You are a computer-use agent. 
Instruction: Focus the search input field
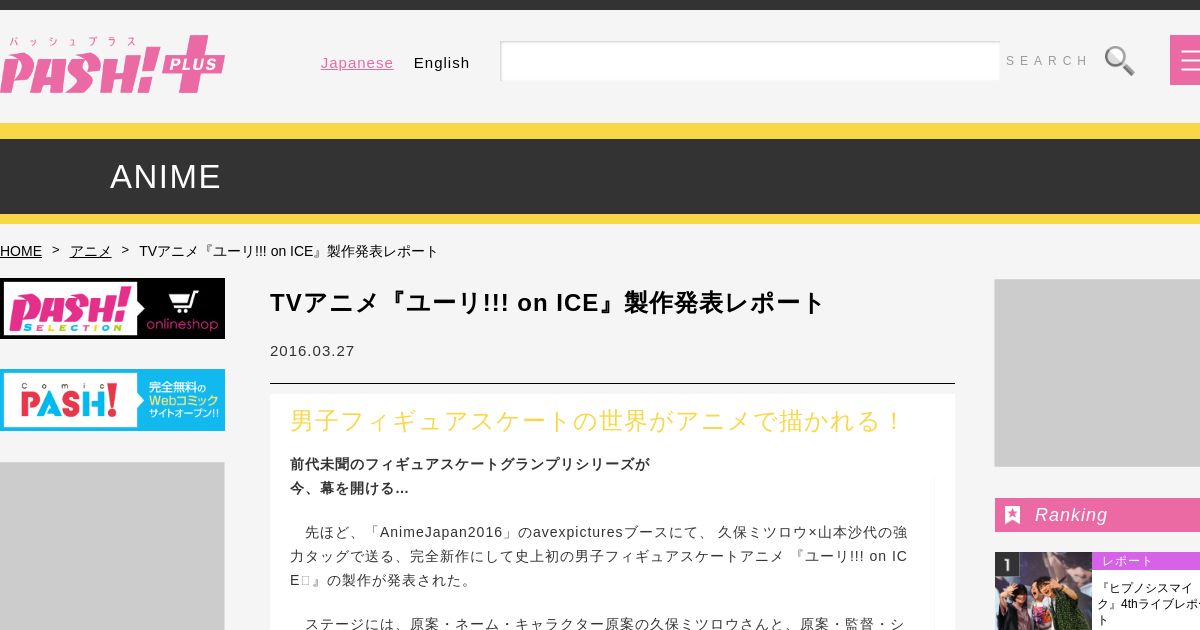pyautogui.click(x=750, y=61)
